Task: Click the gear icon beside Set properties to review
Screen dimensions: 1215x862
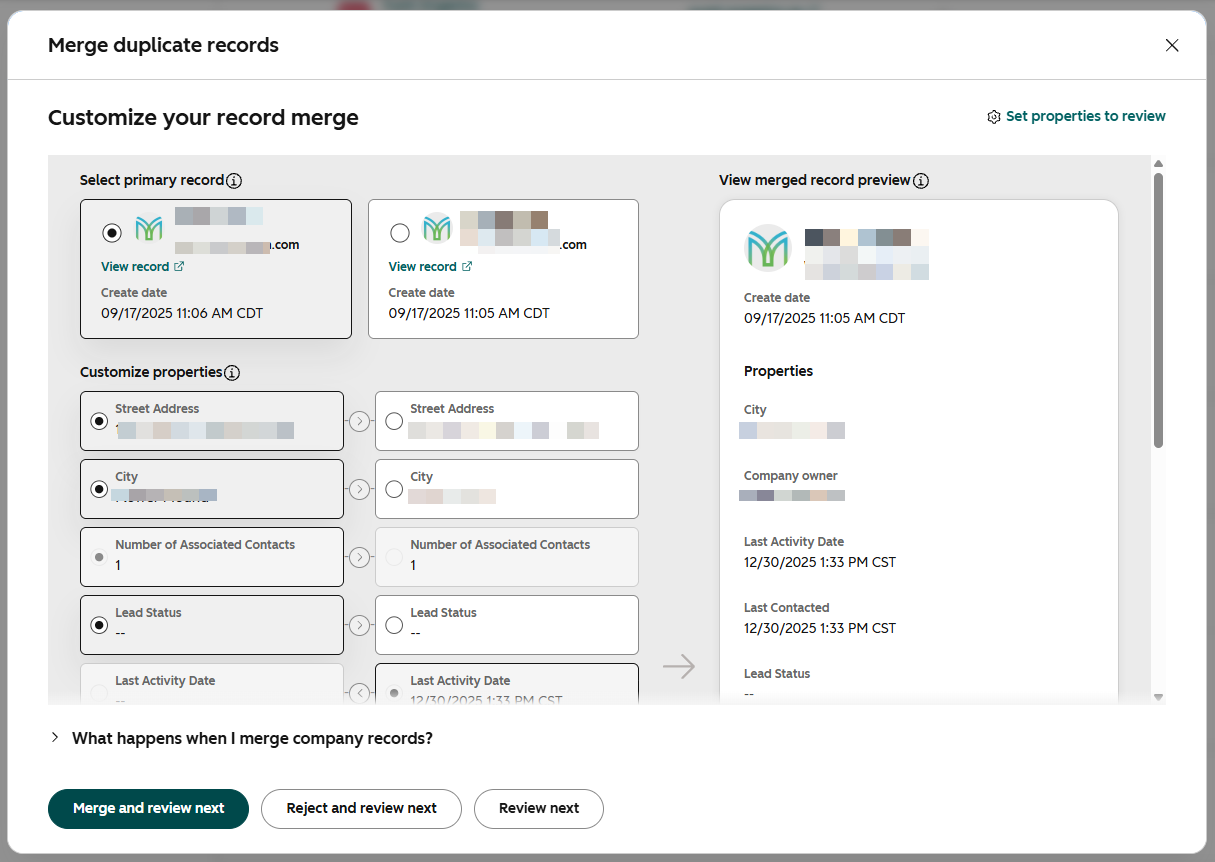Action: (994, 117)
